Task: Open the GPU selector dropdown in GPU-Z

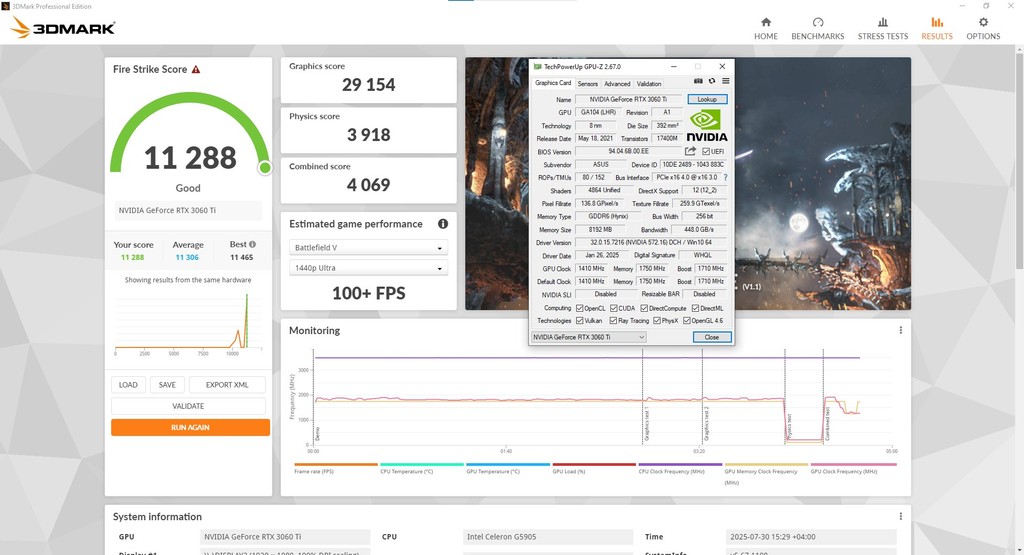Action: (588, 337)
